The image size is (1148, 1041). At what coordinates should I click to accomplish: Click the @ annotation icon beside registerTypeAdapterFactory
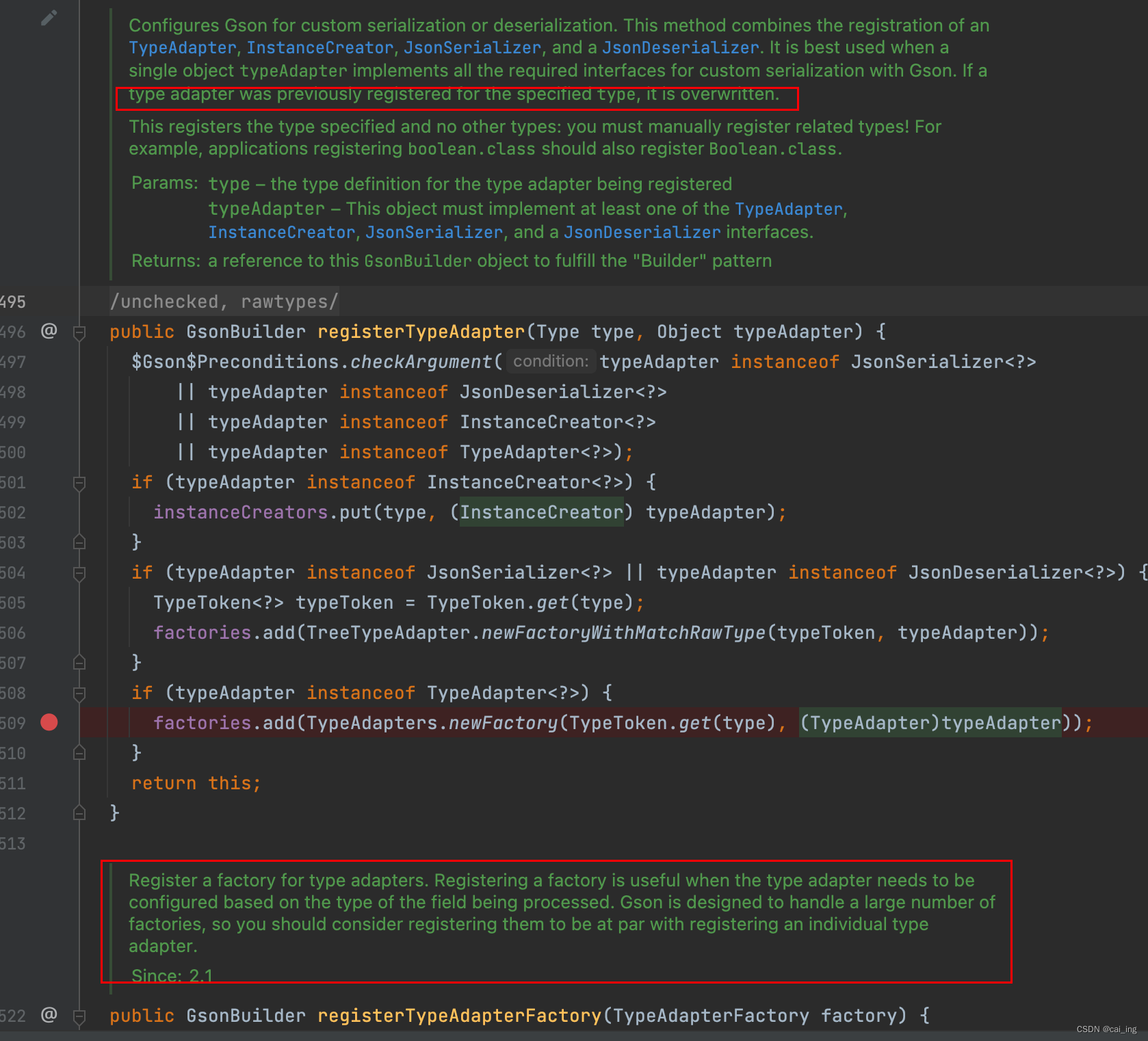[x=49, y=1014]
